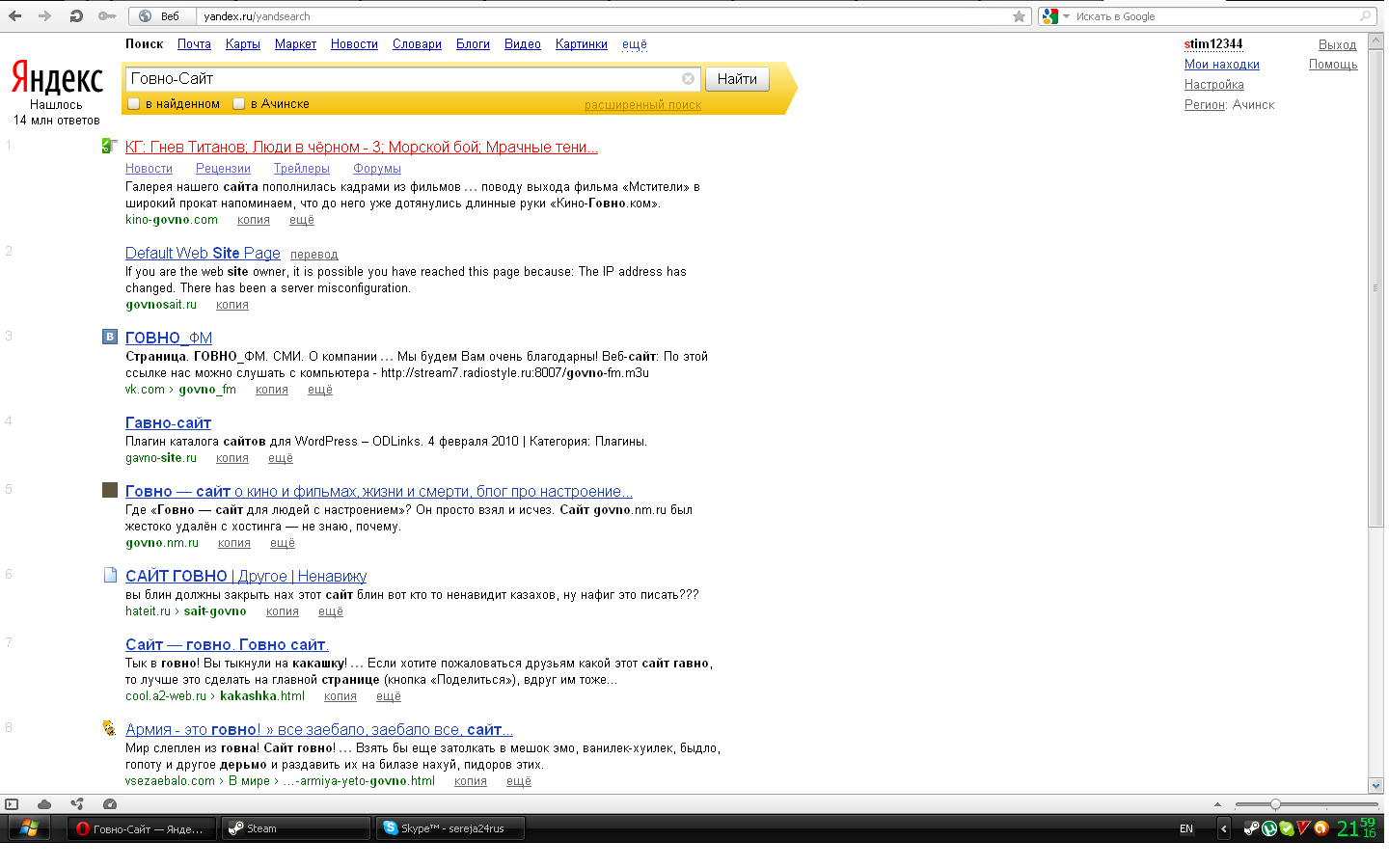Open the Видео service tab

[523, 44]
